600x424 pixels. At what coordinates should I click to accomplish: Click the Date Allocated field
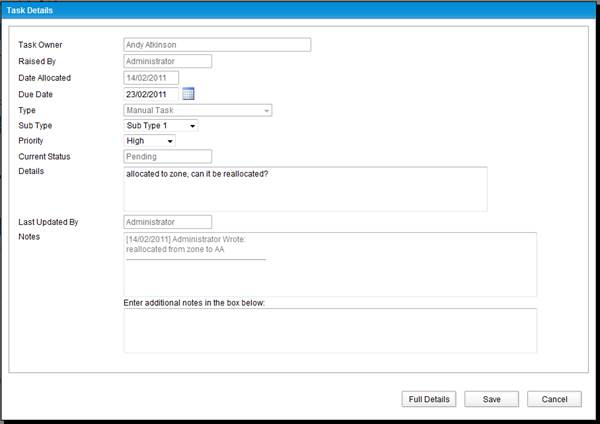point(151,78)
